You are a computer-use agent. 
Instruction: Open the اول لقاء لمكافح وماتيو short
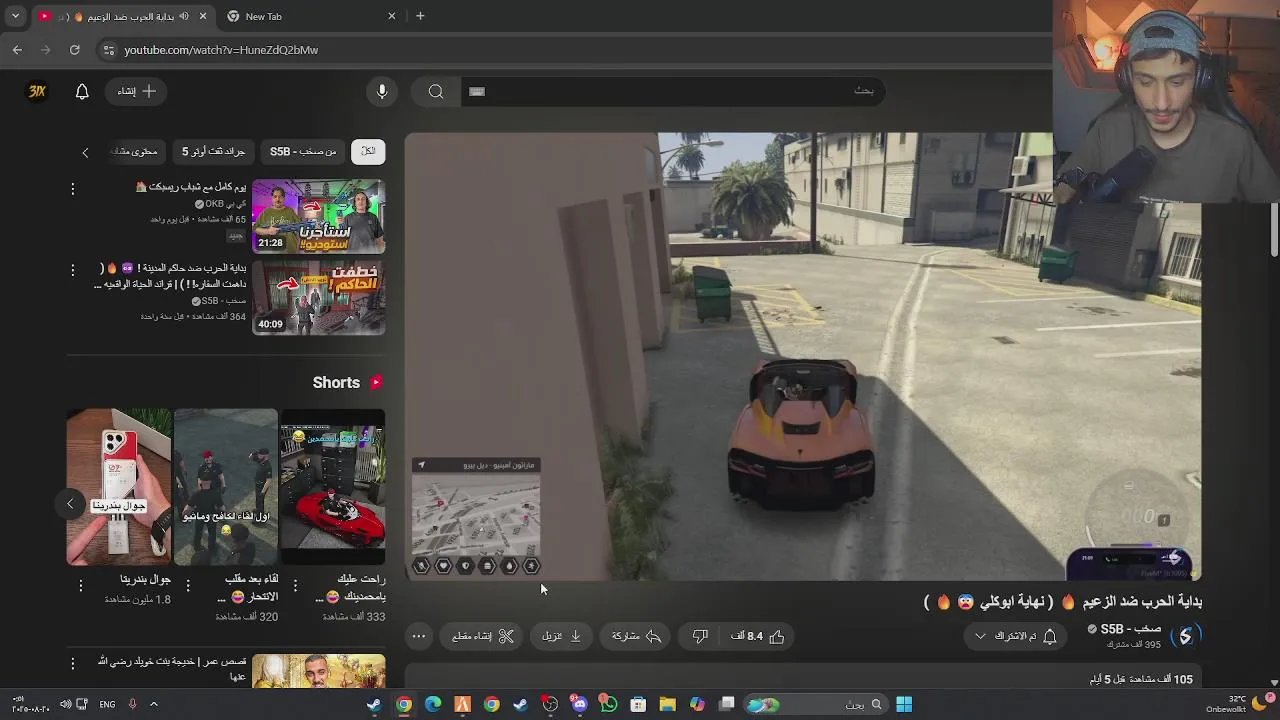coord(226,487)
